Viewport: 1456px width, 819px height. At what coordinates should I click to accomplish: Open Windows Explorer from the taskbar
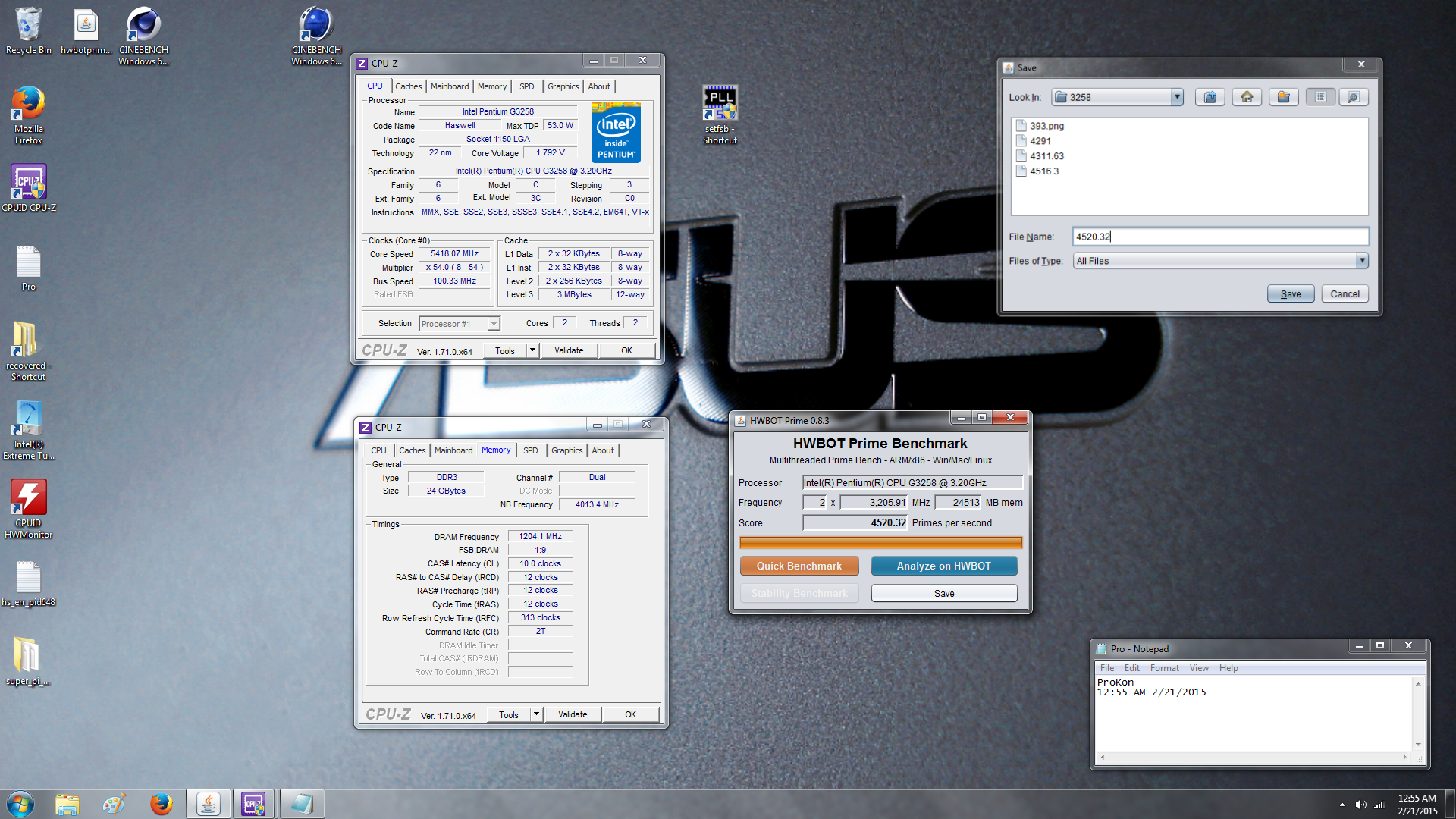[67, 804]
